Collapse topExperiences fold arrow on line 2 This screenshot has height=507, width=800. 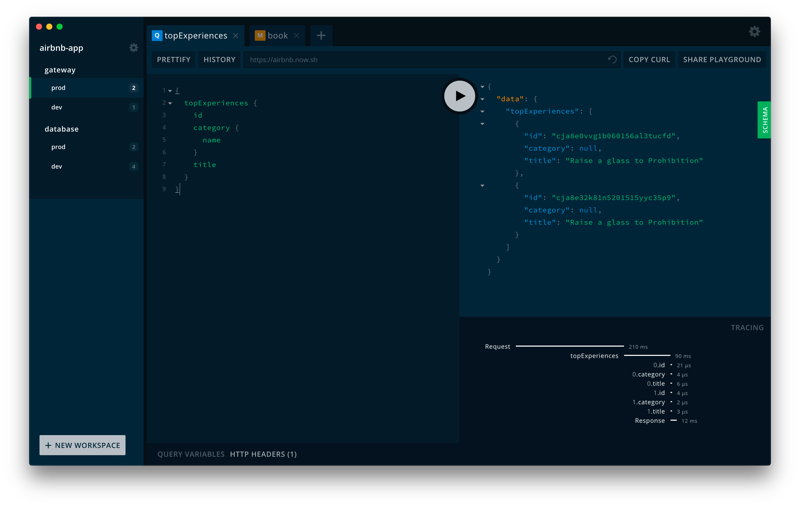[170, 103]
